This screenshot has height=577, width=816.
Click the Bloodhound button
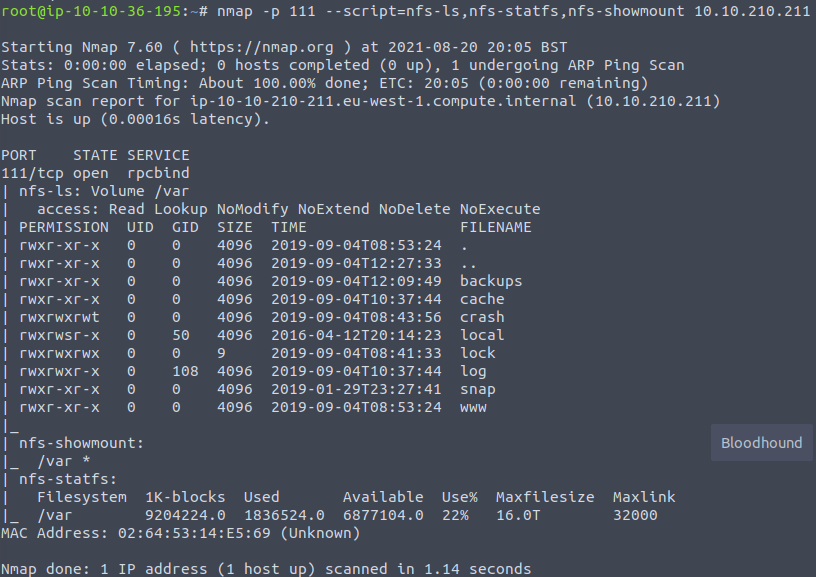761,443
